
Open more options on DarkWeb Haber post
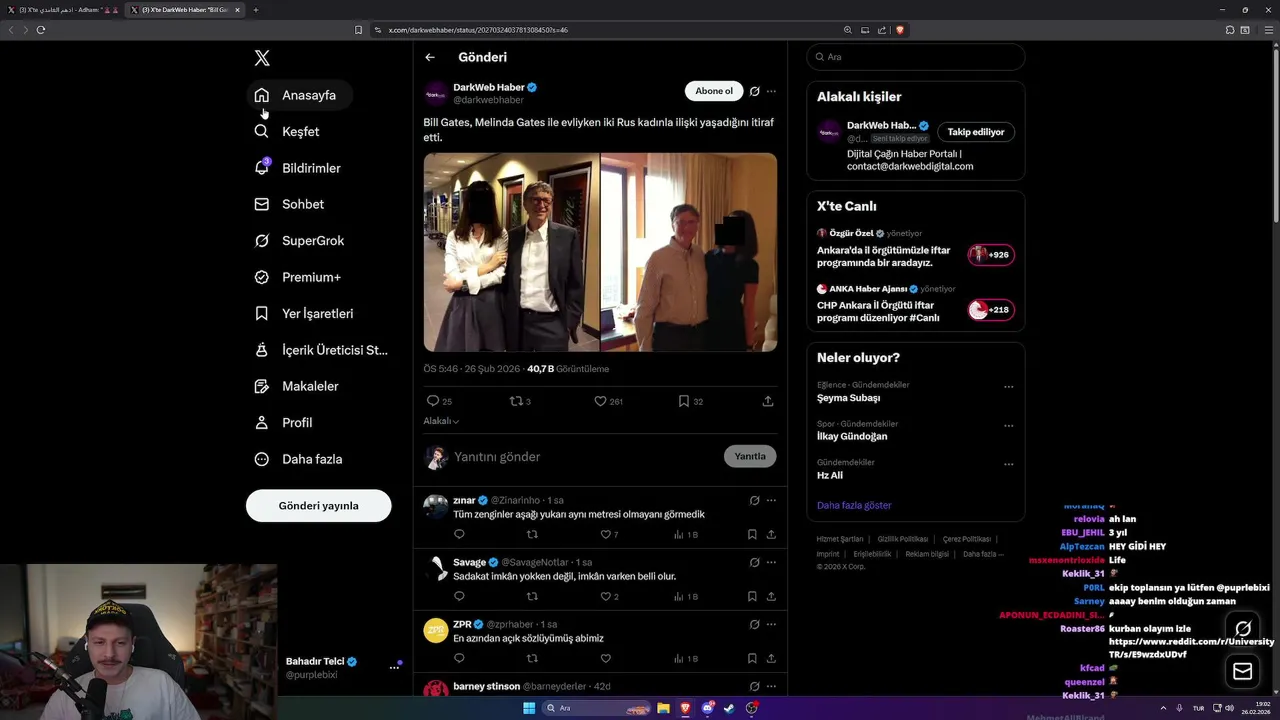click(771, 91)
